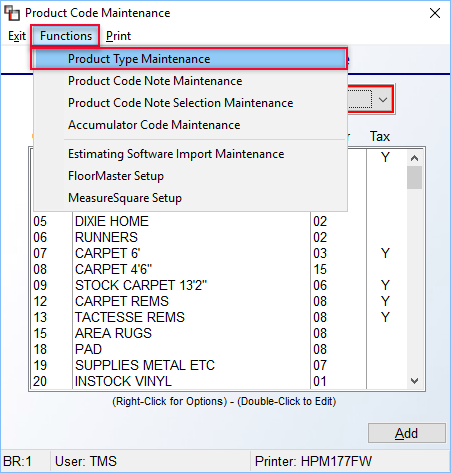
Task: Click the Product Code Maintenance window icon
Action: (x=12, y=13)
